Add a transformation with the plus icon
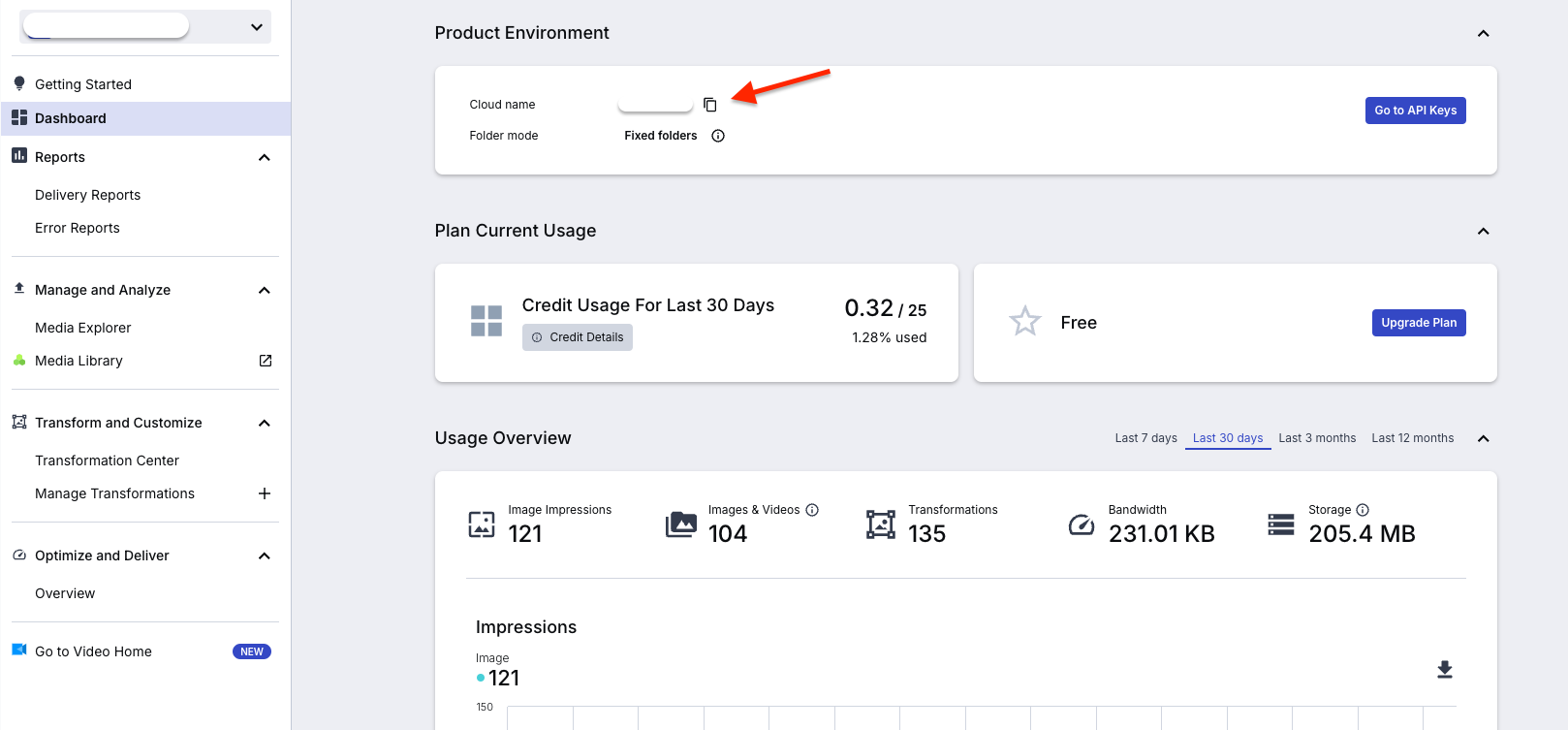 click(265, 493)
